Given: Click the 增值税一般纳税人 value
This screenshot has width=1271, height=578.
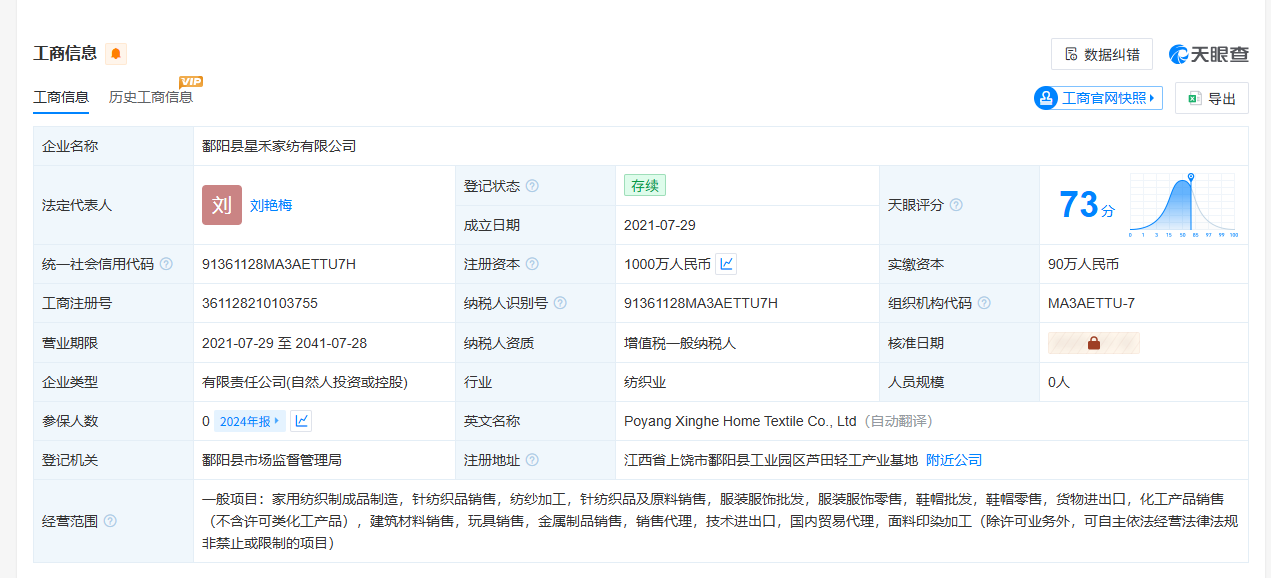Looking at the screenshot, I should coord(680,343).
